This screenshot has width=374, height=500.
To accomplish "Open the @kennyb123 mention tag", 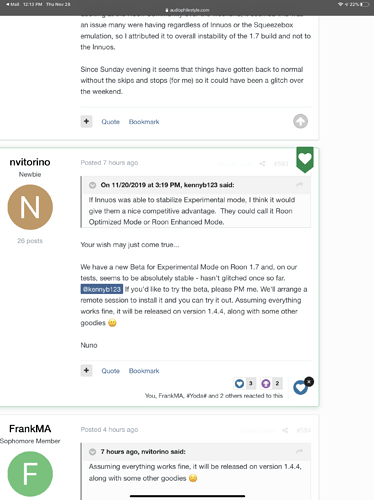I will (102, 289).
